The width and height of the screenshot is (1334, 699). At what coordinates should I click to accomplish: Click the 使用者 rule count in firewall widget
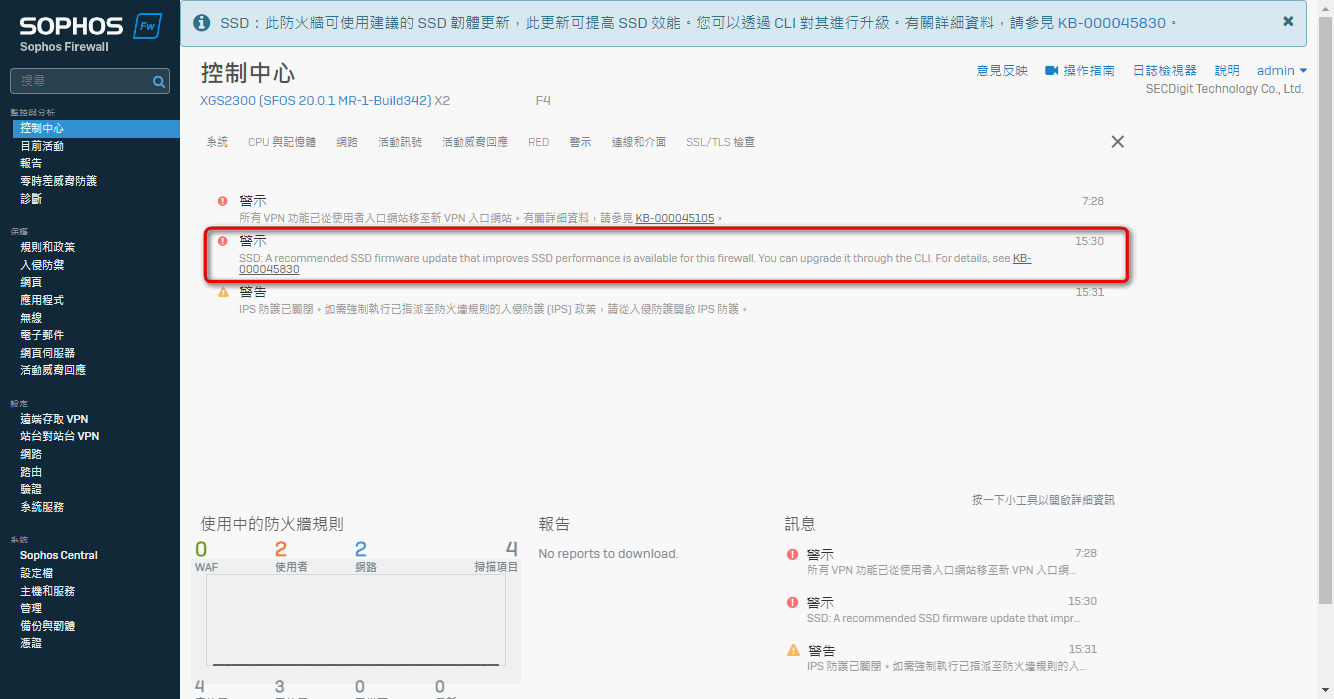pos(281,549)
